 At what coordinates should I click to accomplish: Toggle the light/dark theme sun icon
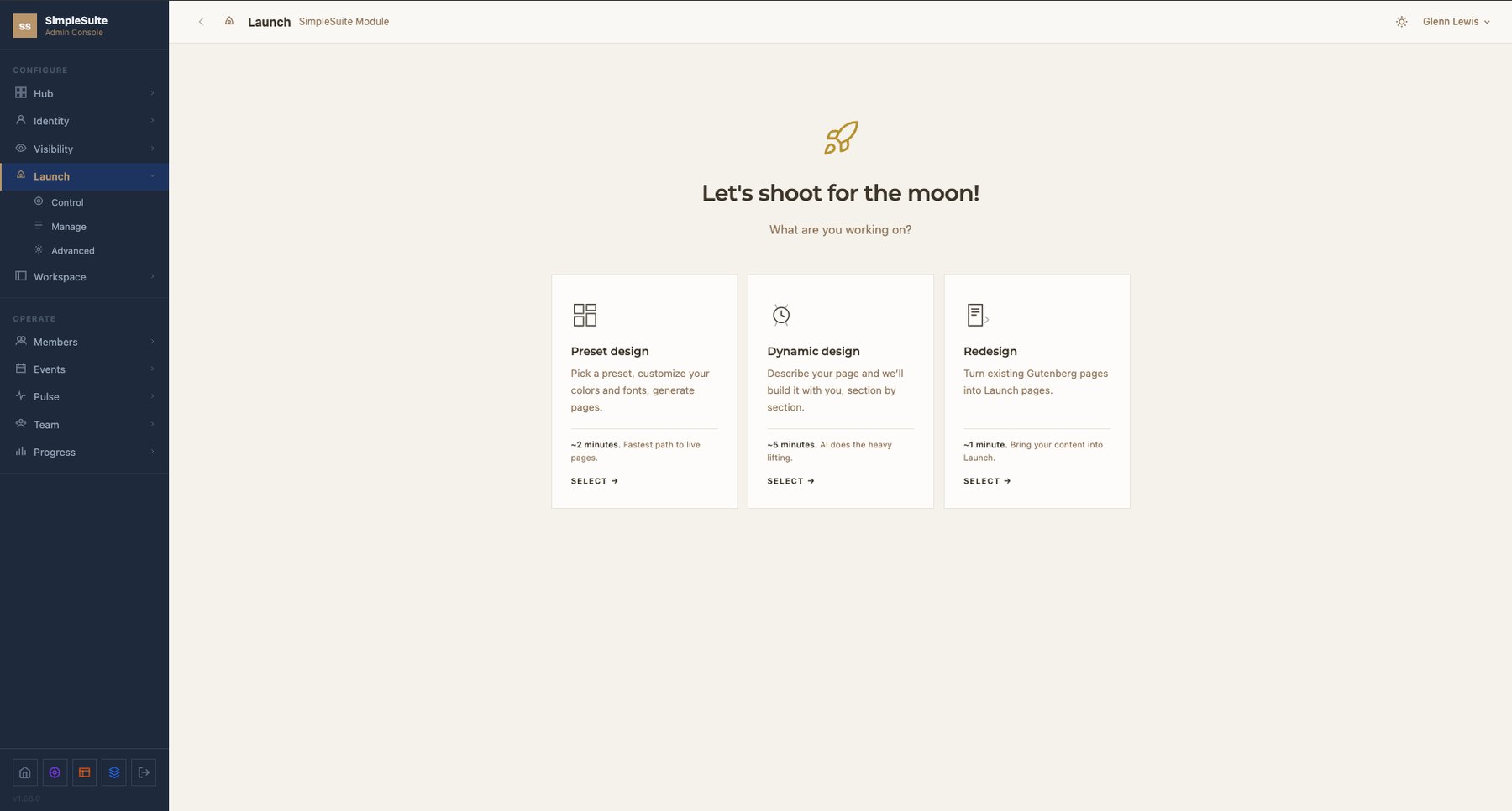pyautogui.click(x=1401, y=22)
